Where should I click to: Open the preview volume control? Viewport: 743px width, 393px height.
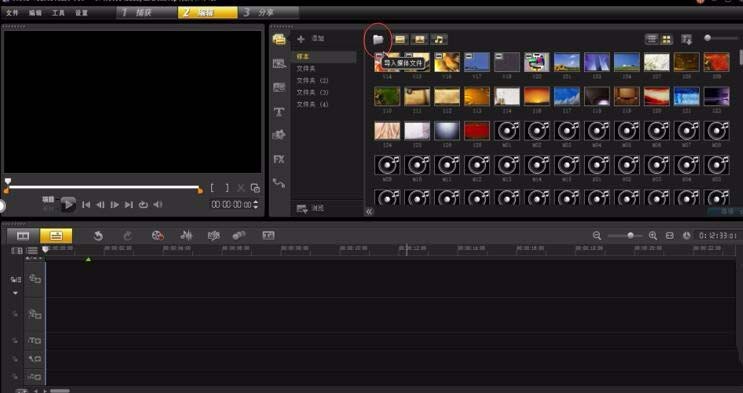click(158, 205)
